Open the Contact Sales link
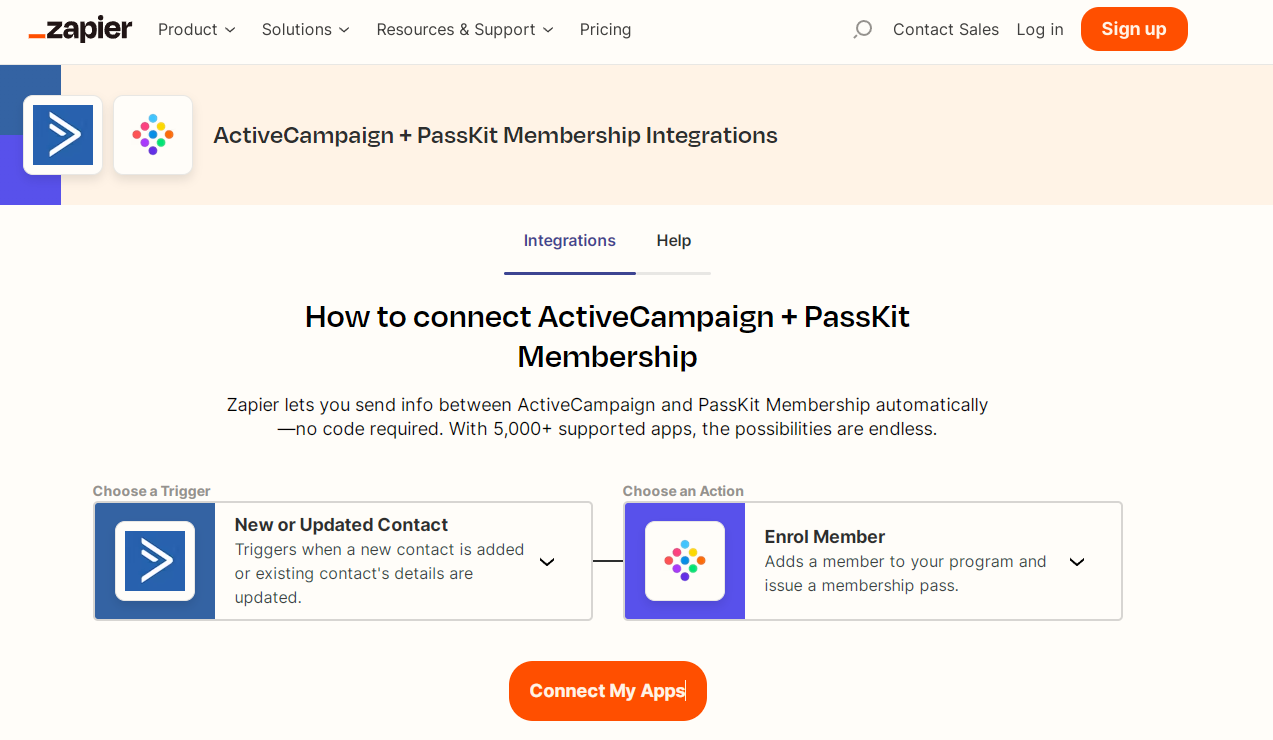 (x=946, y=30)
